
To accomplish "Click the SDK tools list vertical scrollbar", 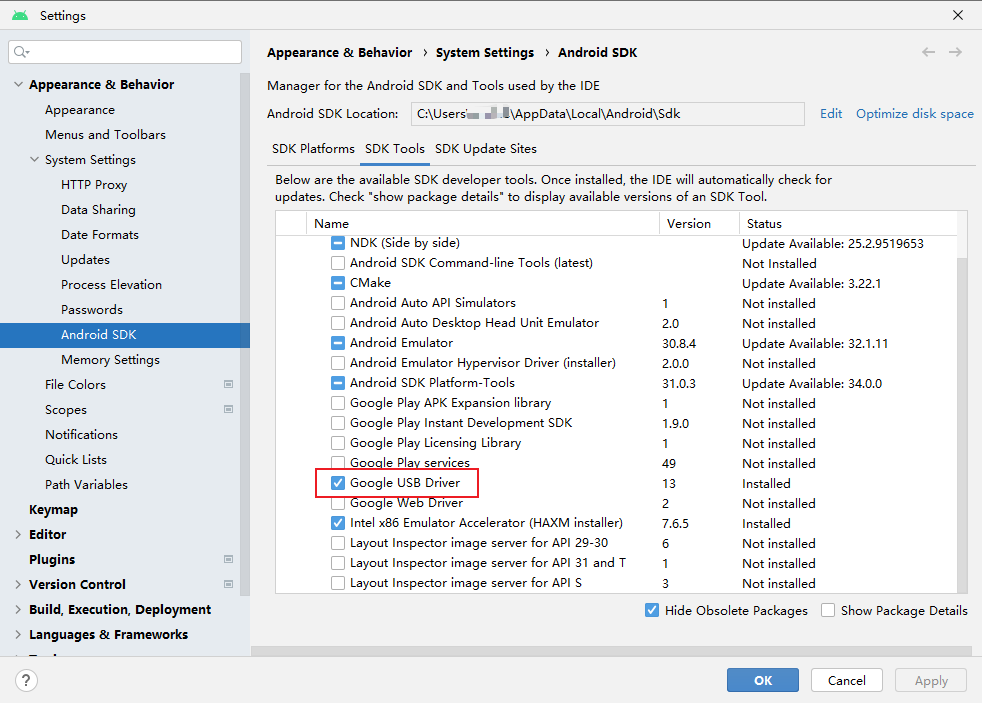I will [x=962, y=420].
